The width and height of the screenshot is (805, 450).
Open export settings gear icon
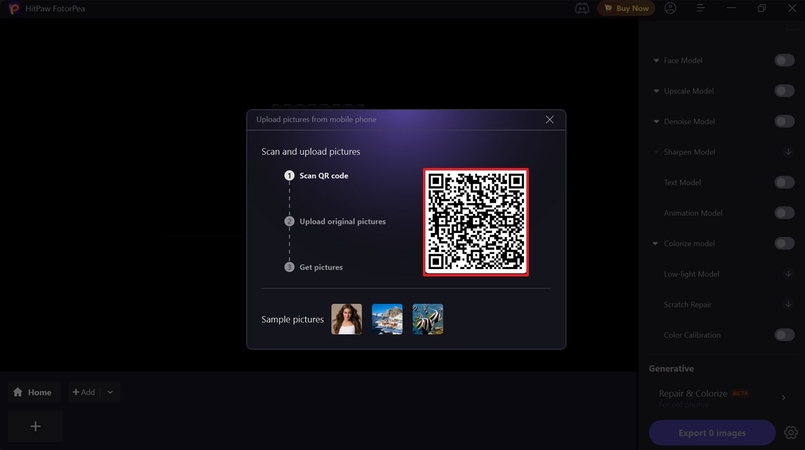tap(791, 433)
